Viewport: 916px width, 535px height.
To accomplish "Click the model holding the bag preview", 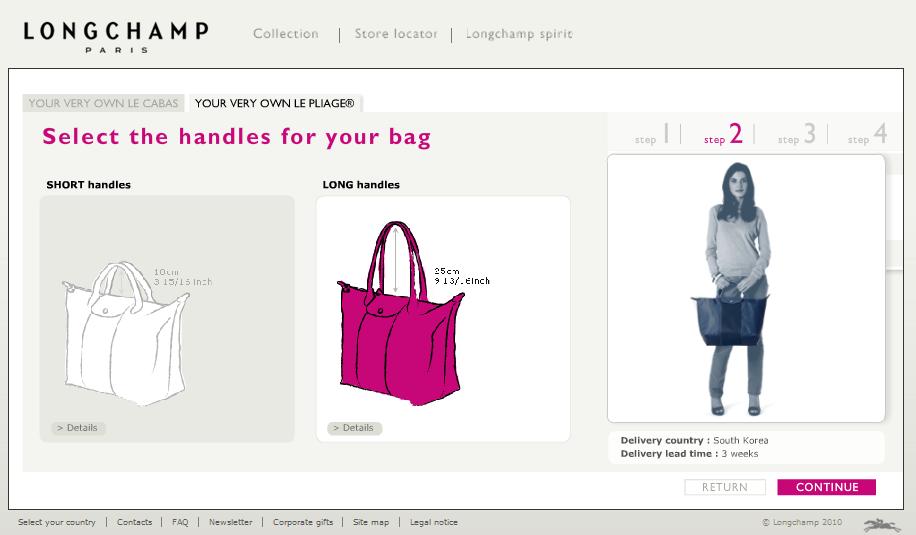I will (x=737, y=289).
